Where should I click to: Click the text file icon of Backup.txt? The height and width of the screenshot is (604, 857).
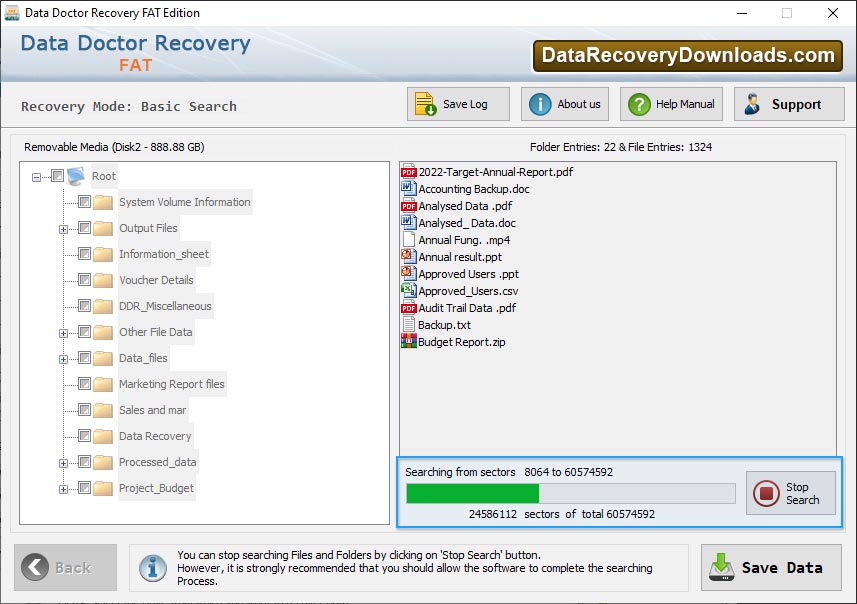coord(409,325)
